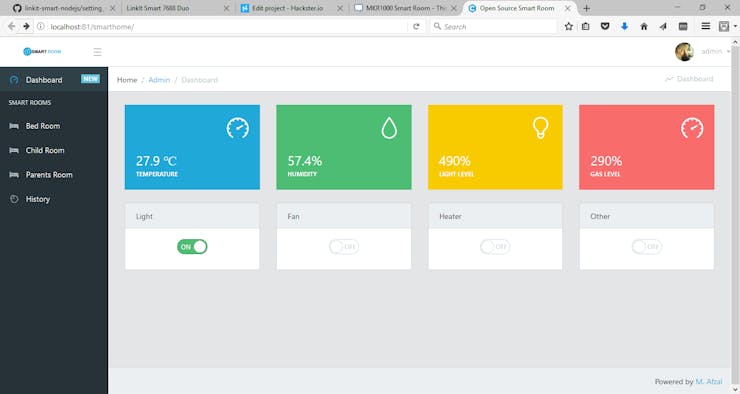Viewport: 740px width, 394px height.
Task: Click the chart icon beside Dashboard link
Action: click(669, 79)
